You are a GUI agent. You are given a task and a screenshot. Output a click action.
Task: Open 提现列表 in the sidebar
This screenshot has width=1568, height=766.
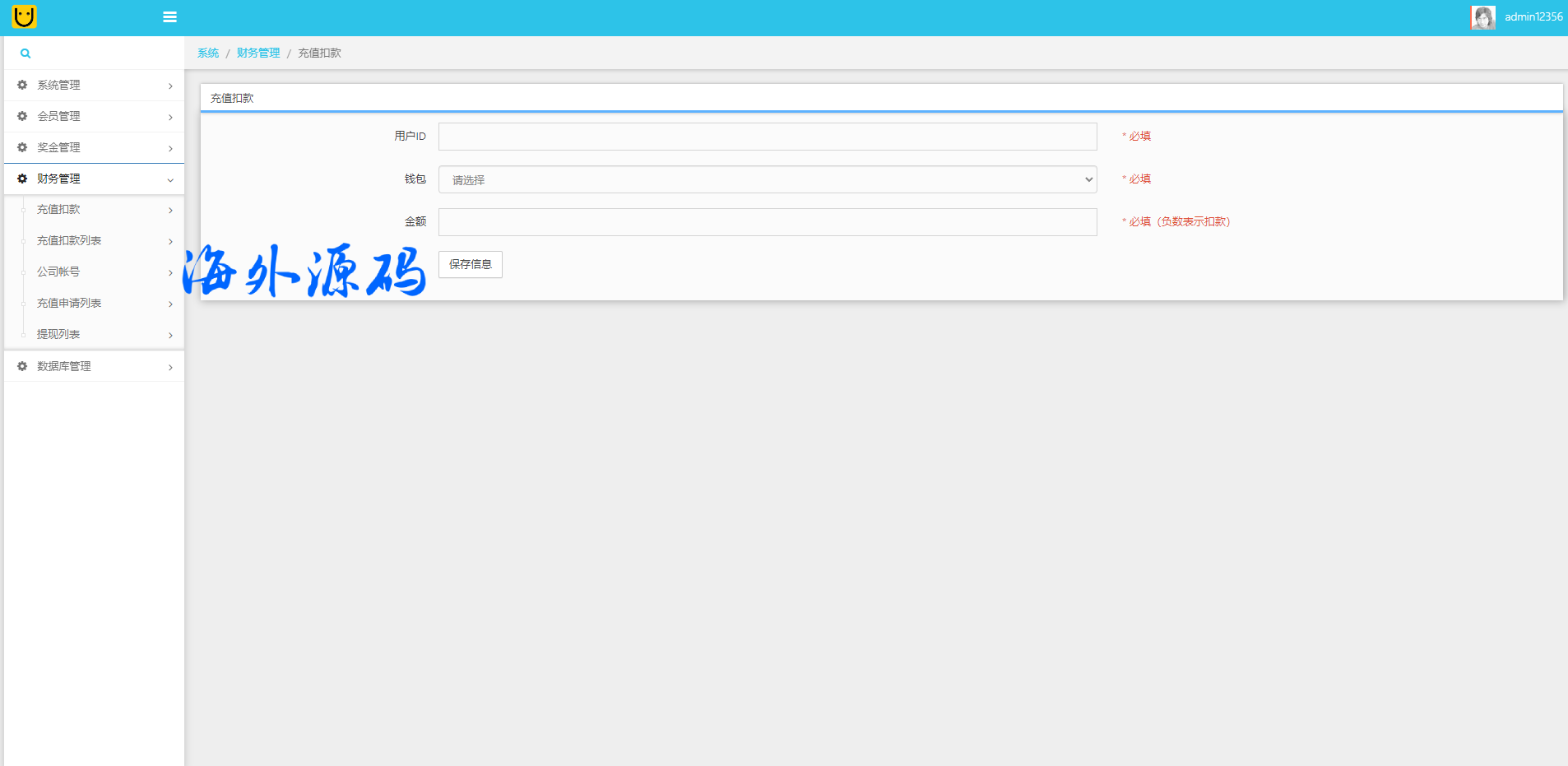pyautogui.click(x=58, y=335)
